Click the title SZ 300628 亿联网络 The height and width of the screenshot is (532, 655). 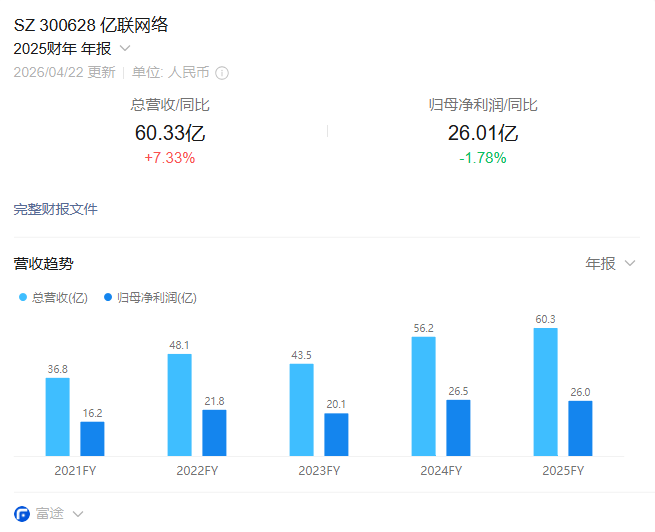[x=91, y=25]
